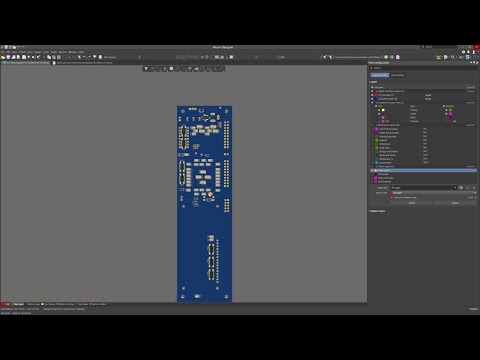Viewport: 480px width, 360px height.
Task: Click the search field in View Configuration
Action: (423, 68)
